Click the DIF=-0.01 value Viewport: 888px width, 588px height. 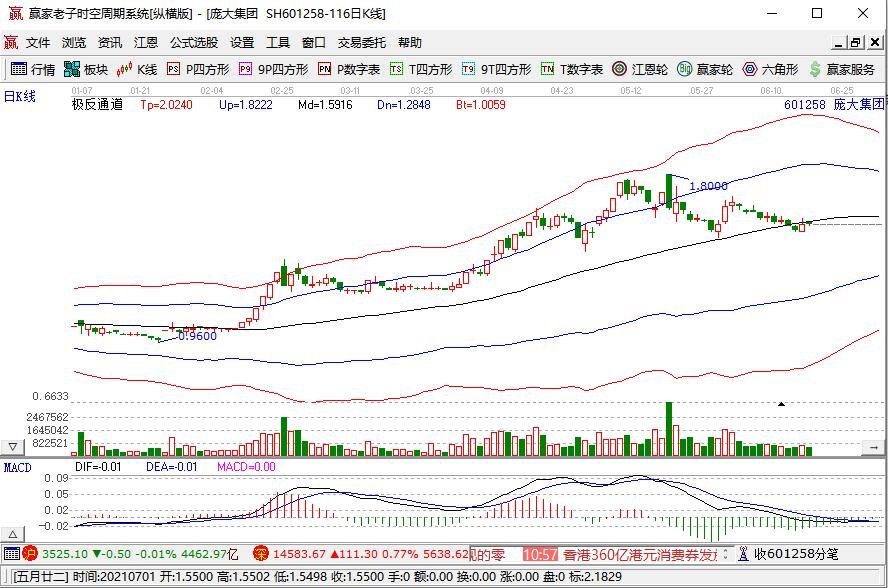tap(98, 467)
